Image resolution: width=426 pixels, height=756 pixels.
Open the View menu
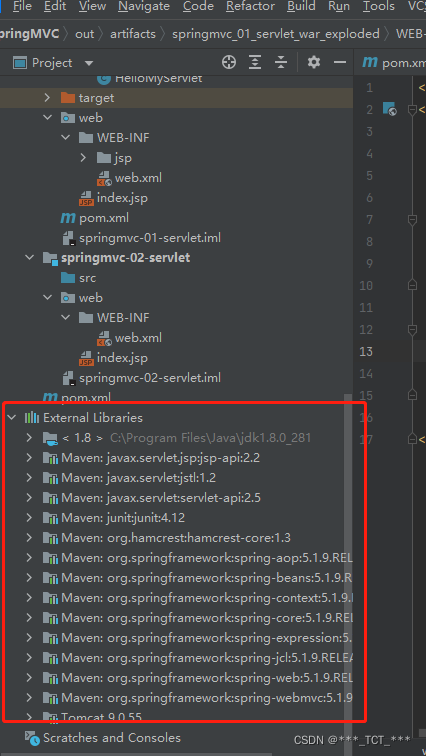coord(92,6)
